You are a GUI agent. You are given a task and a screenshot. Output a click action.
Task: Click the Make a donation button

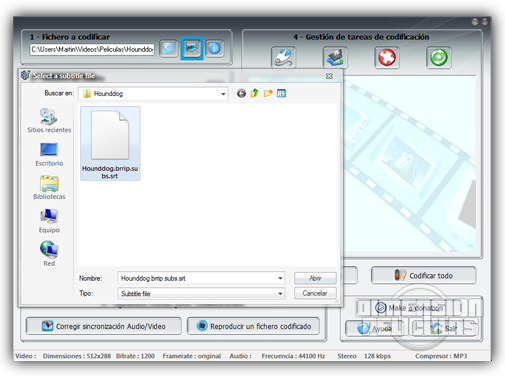coord(410,308)
